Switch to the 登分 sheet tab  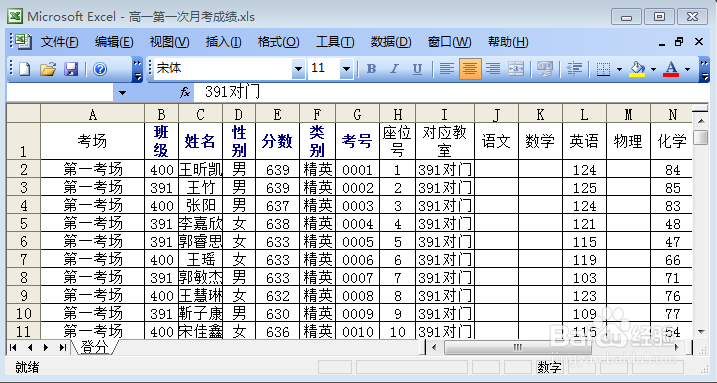coord(94,347)
